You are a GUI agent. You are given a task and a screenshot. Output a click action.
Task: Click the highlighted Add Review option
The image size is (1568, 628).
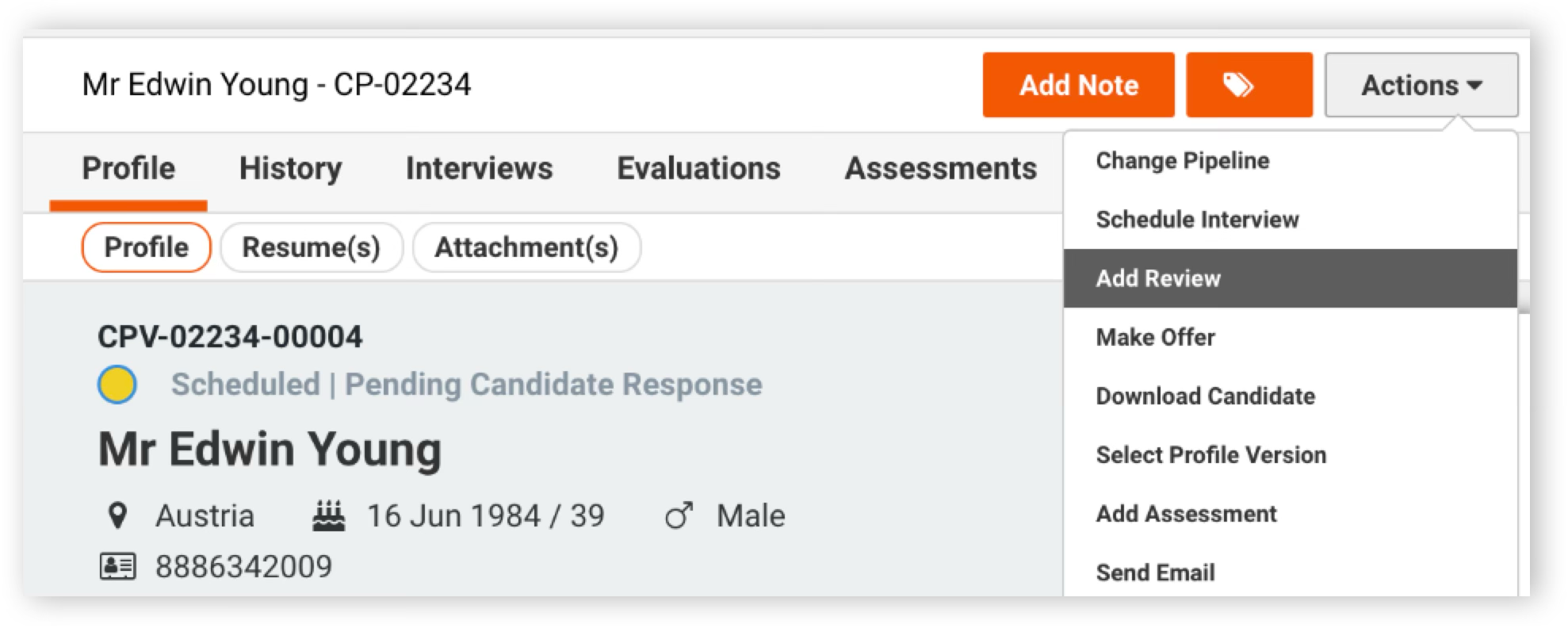tap(1291, 278)
